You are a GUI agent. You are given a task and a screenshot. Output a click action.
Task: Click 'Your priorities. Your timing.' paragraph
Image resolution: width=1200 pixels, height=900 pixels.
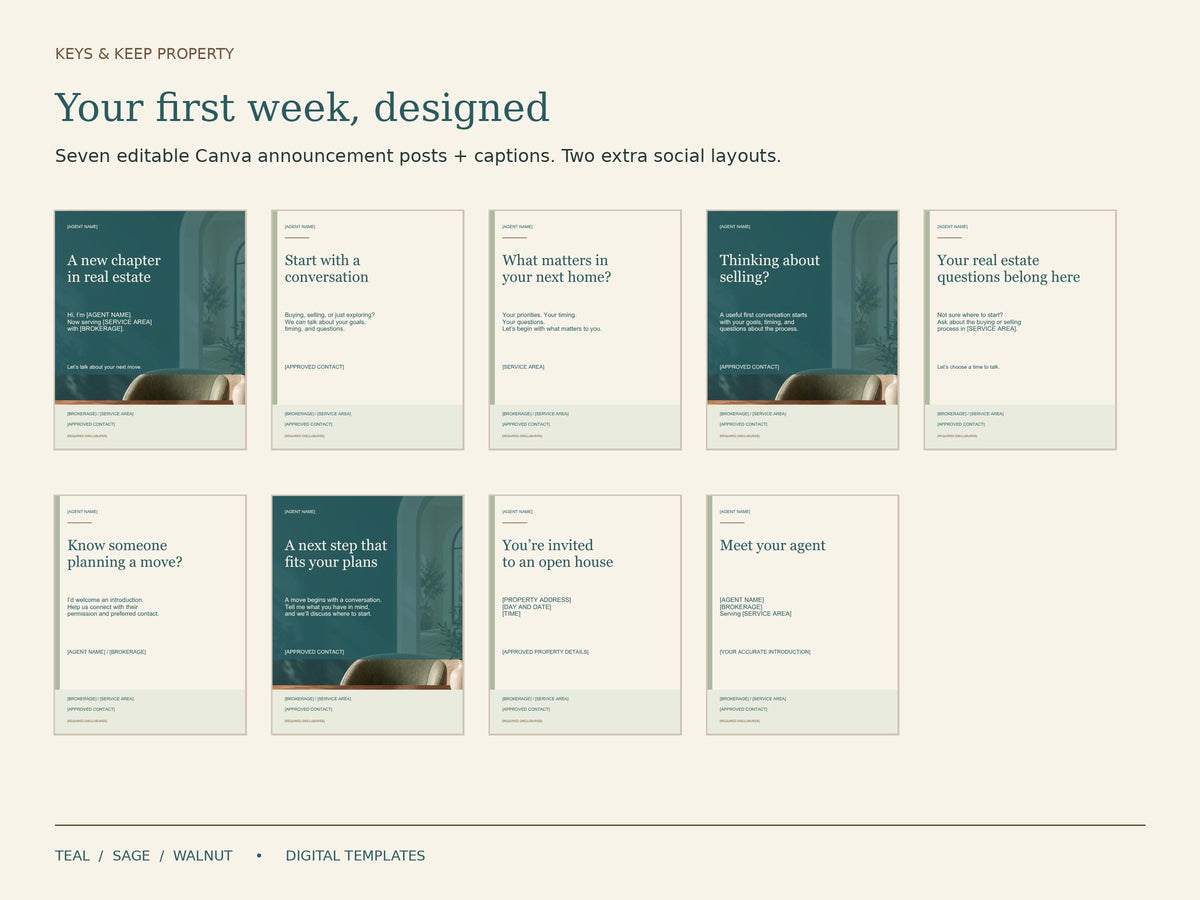pos(552,322)
